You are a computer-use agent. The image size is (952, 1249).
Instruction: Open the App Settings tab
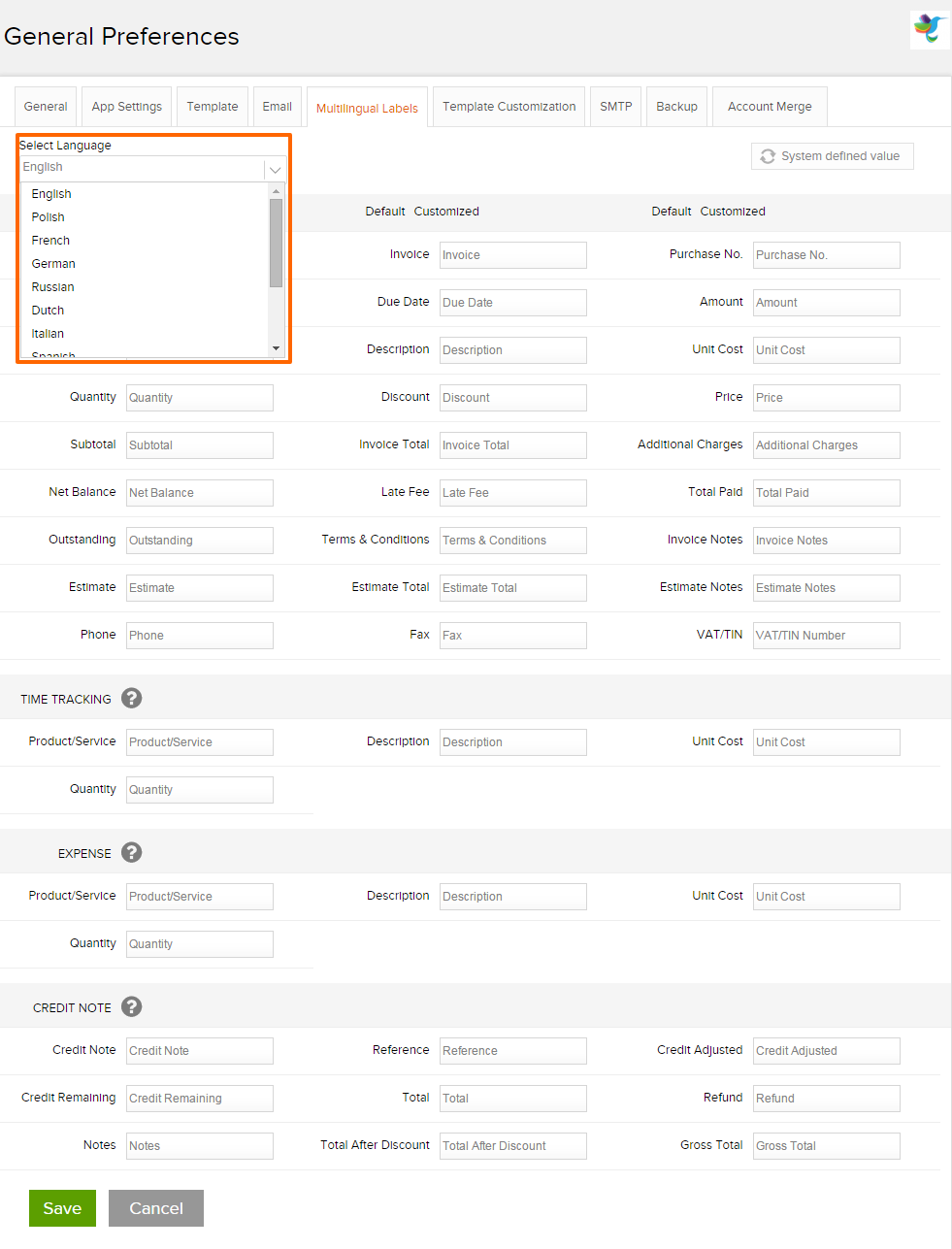pos(127,107)
